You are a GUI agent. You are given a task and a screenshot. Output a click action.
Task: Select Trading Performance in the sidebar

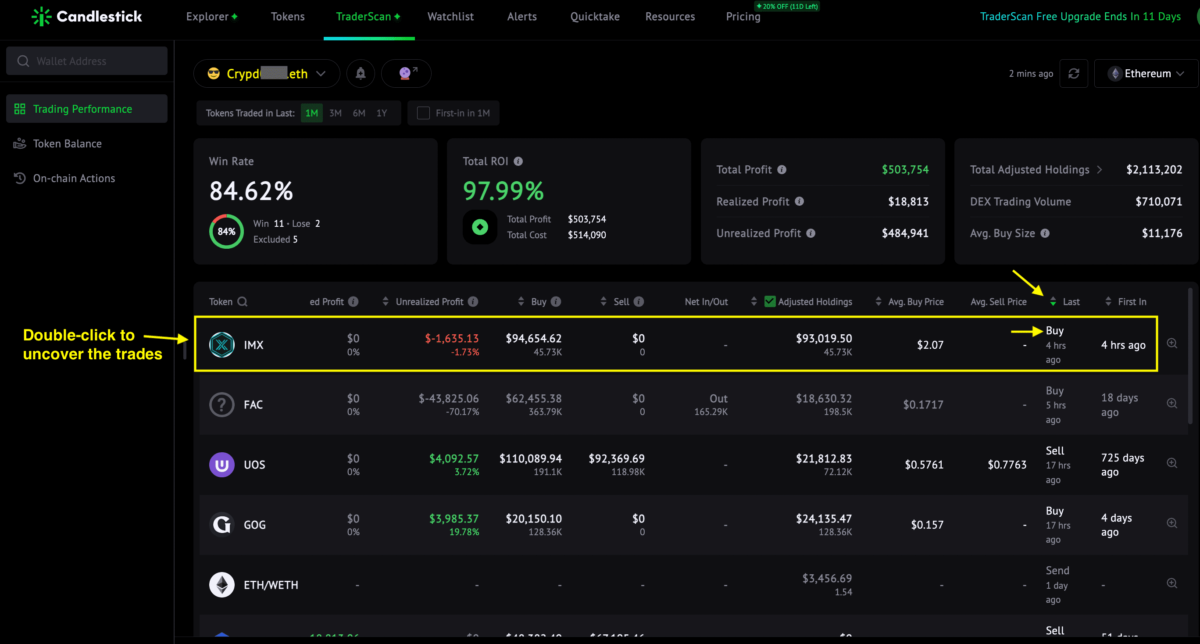point(87,109)
